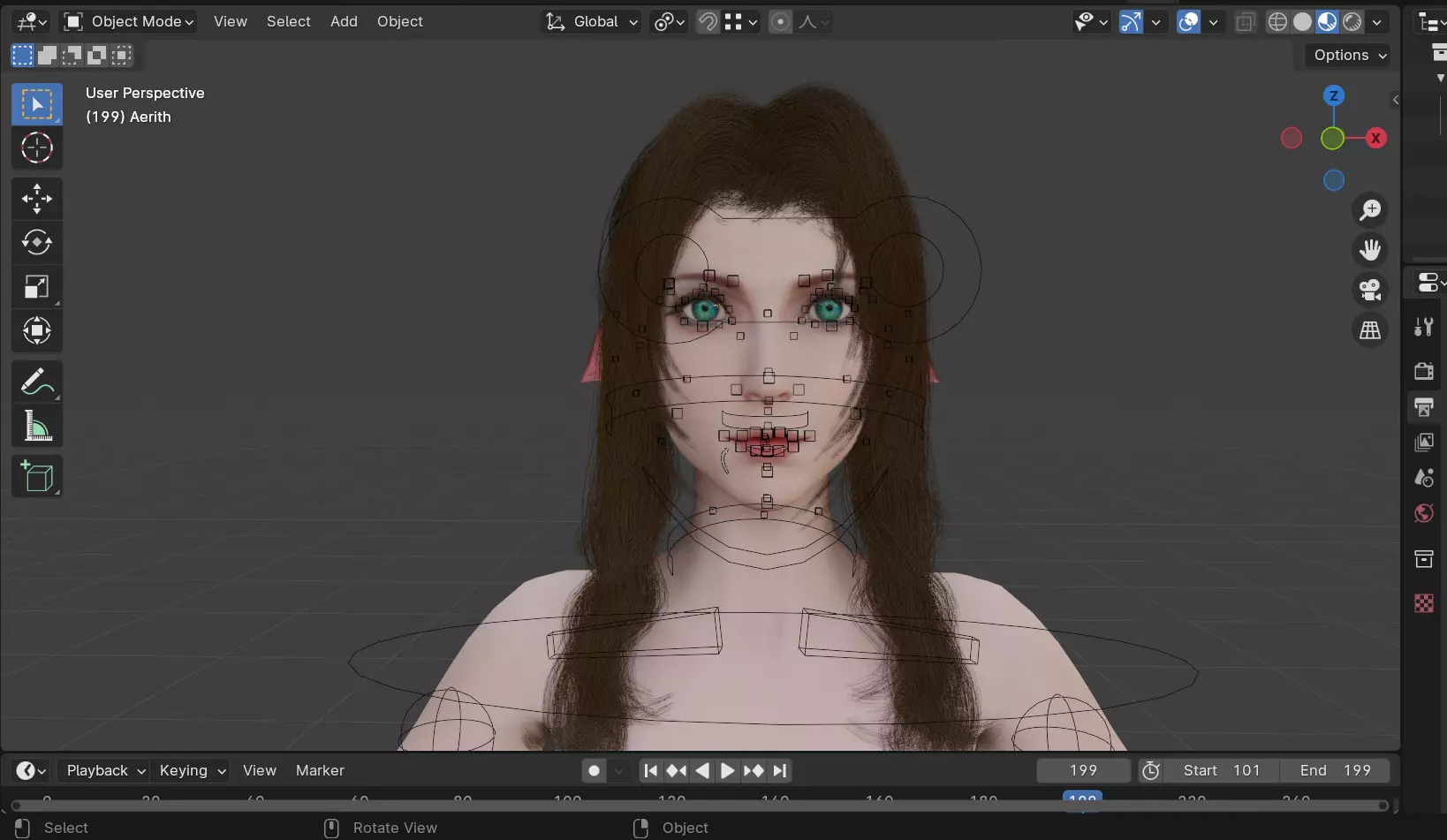
Task: Open selectability and visibility dropdown
Action: tap(1091, 22)
